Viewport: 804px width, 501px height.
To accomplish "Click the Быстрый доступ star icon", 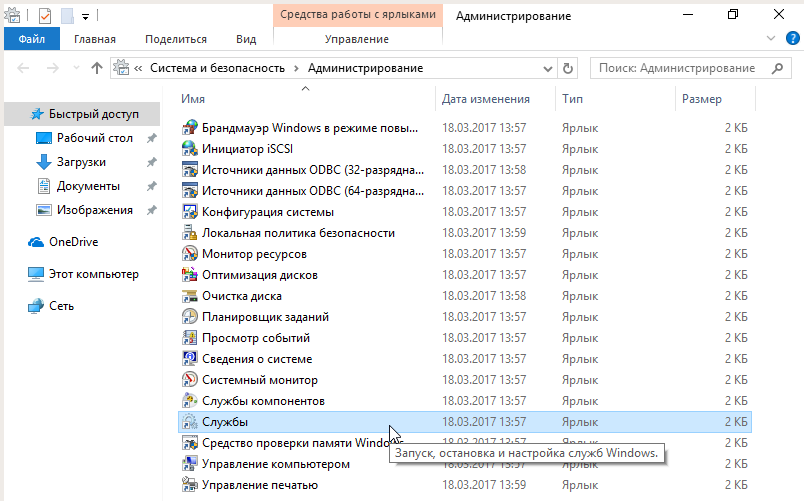I will pos(37,114).
